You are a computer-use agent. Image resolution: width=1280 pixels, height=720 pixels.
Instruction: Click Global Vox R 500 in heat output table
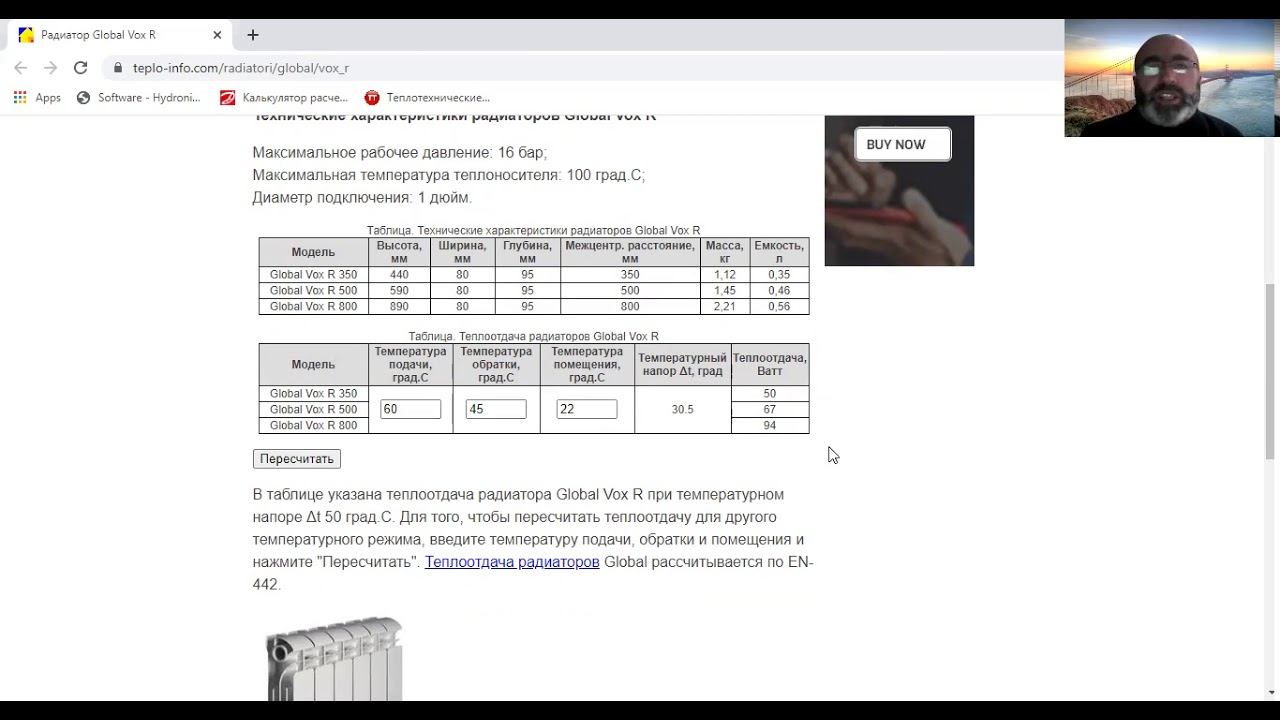pyautogui.click(x=313, y=410)
